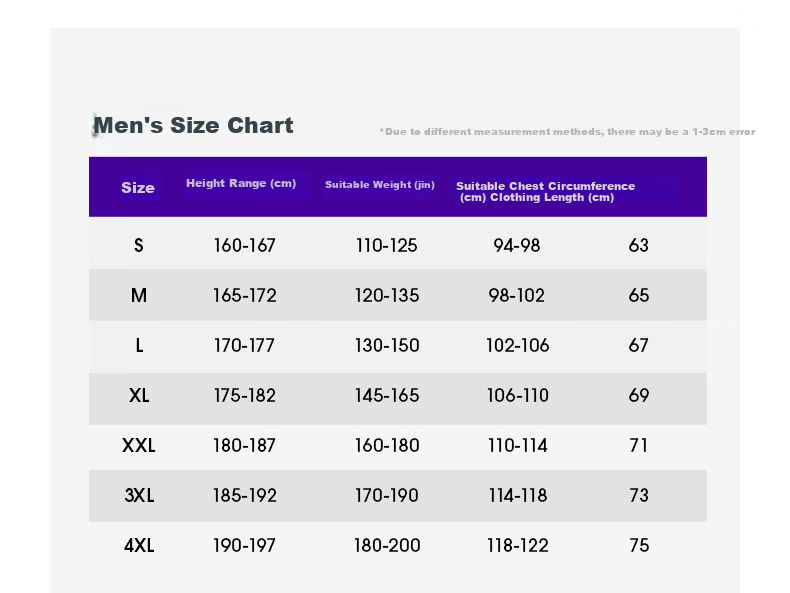Viewport: 790px width, 593px height.
Task: Click the Size column header
Action: 138,187
